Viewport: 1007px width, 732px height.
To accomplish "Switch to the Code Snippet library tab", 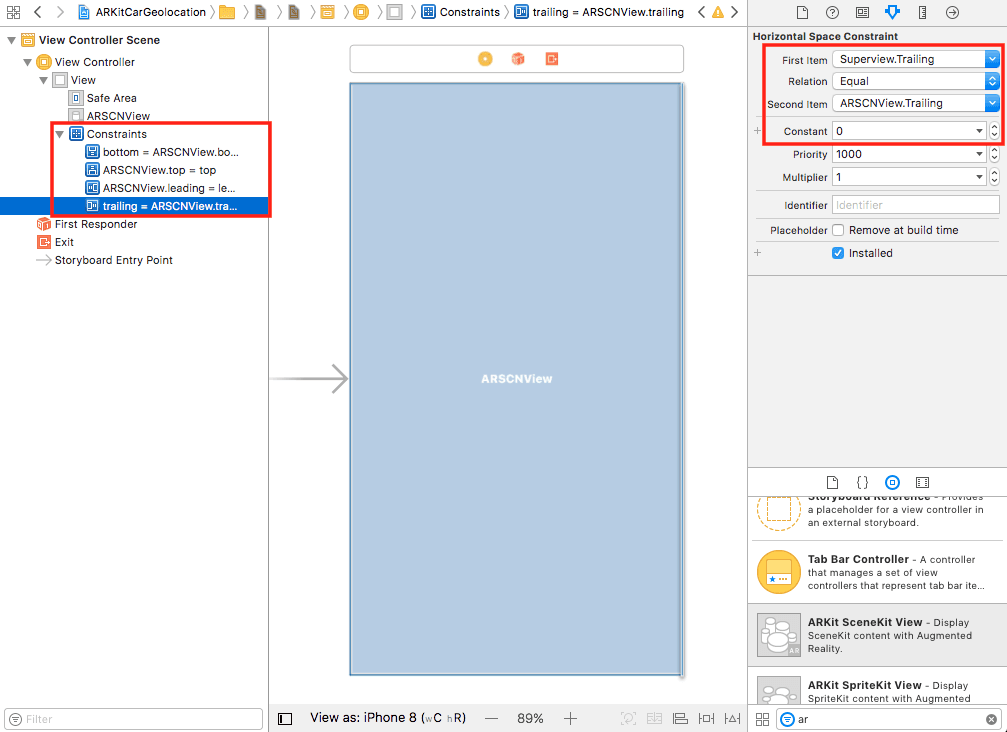I will pyautogui.click(x=862, y=482).
